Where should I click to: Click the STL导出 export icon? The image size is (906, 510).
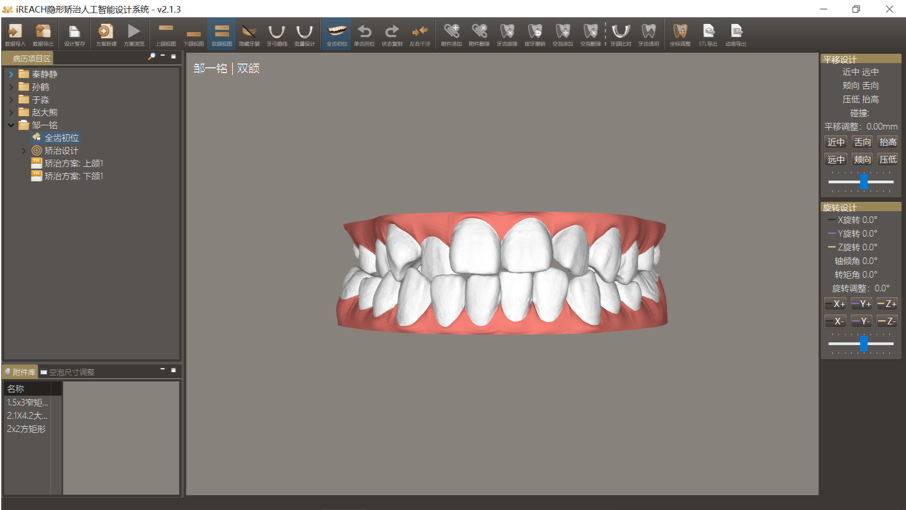coord(708,34)
